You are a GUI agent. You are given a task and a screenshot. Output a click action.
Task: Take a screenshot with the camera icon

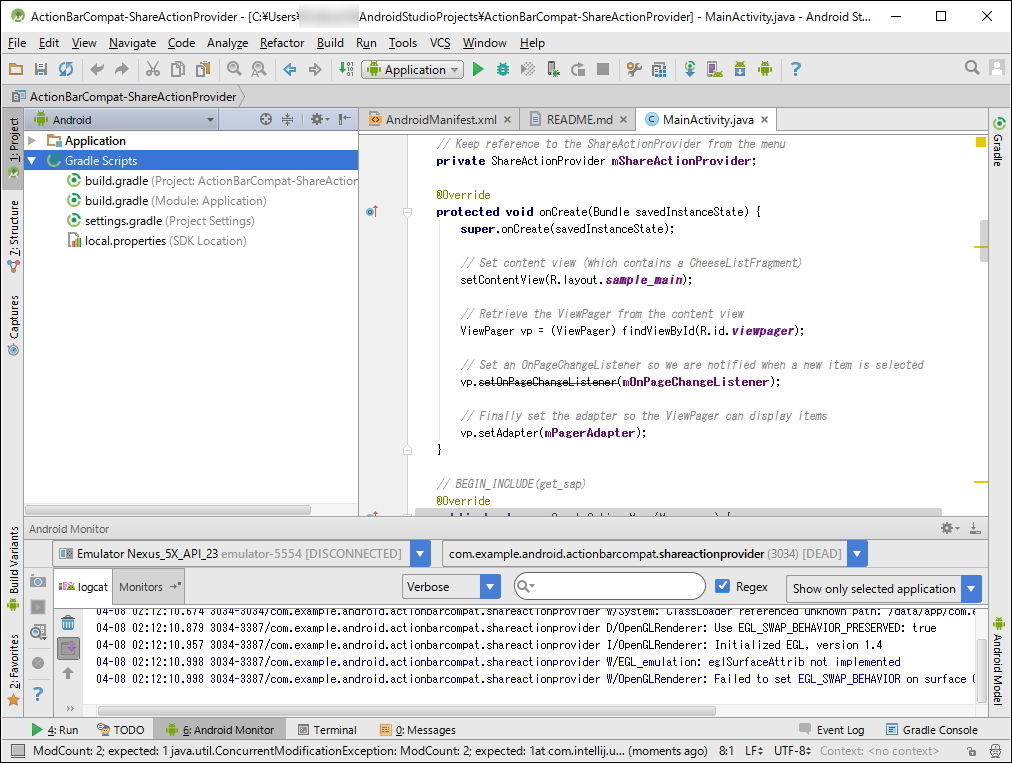[38, 581]
